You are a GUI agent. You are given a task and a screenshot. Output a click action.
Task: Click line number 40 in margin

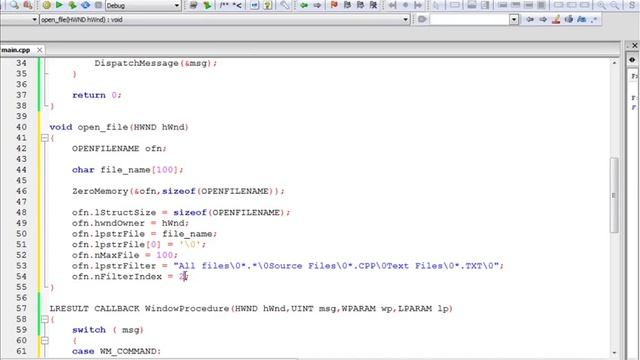point(22,127)
